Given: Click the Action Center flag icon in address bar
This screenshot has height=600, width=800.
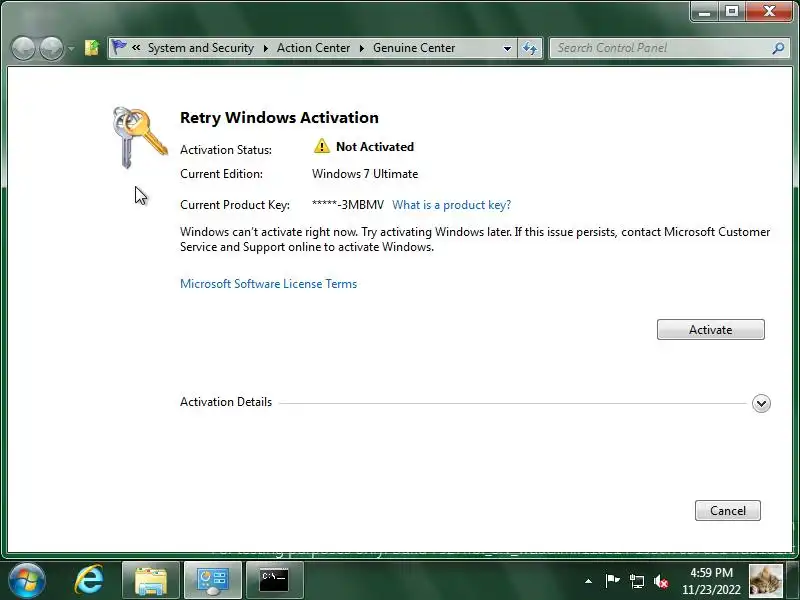Looking at the screenshot, I should [x=119, y=47].
